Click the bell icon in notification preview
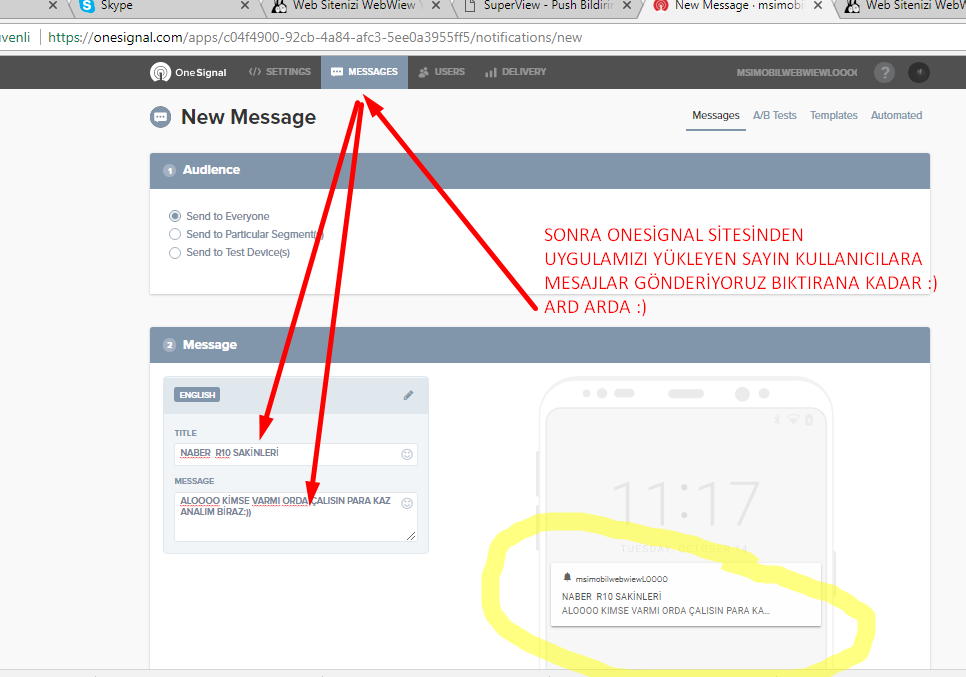This screenshot has width=966, height=677. (x=567, y=577)
